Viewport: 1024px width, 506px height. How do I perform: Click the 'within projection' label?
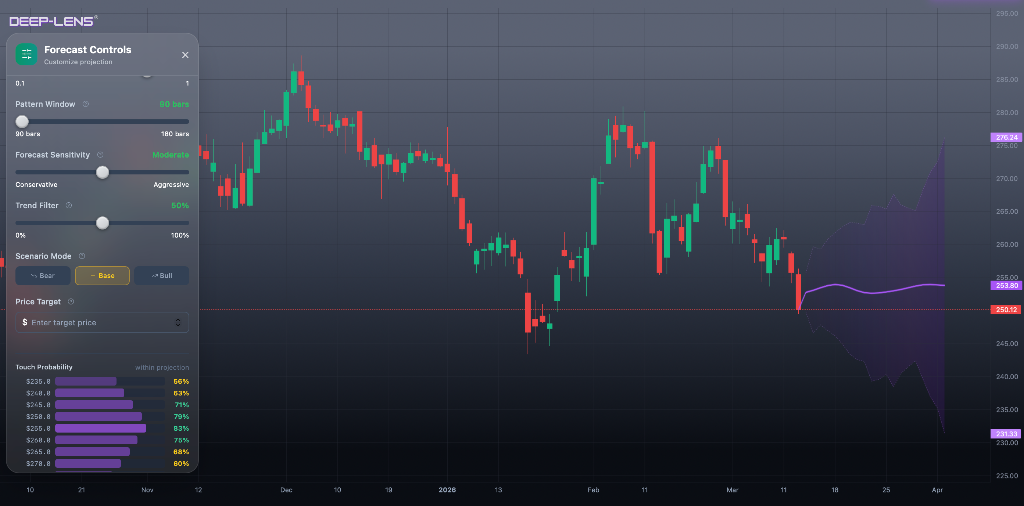tap(162, 368)
